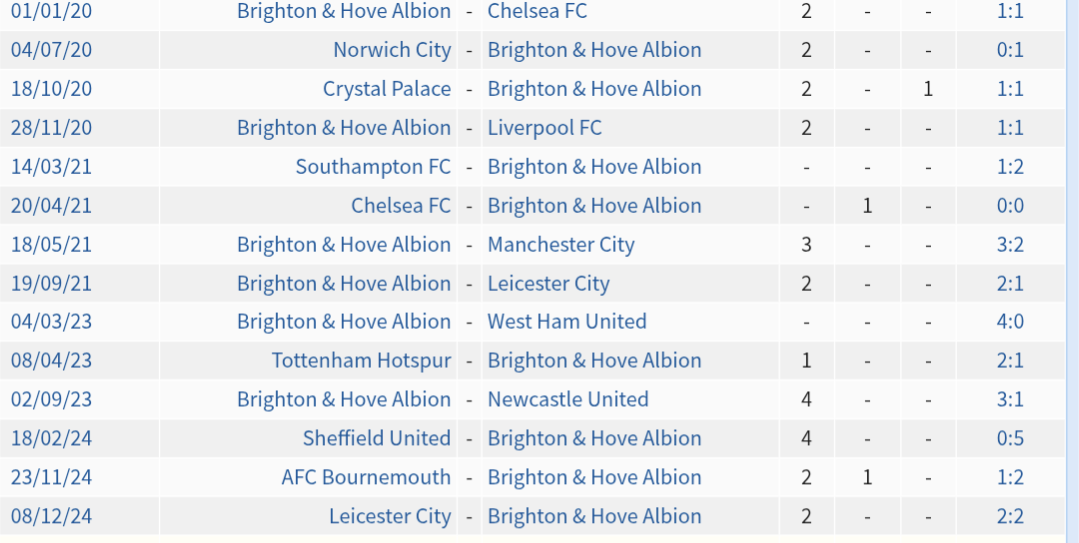Open the Norwich City team link

coord(392,50)
